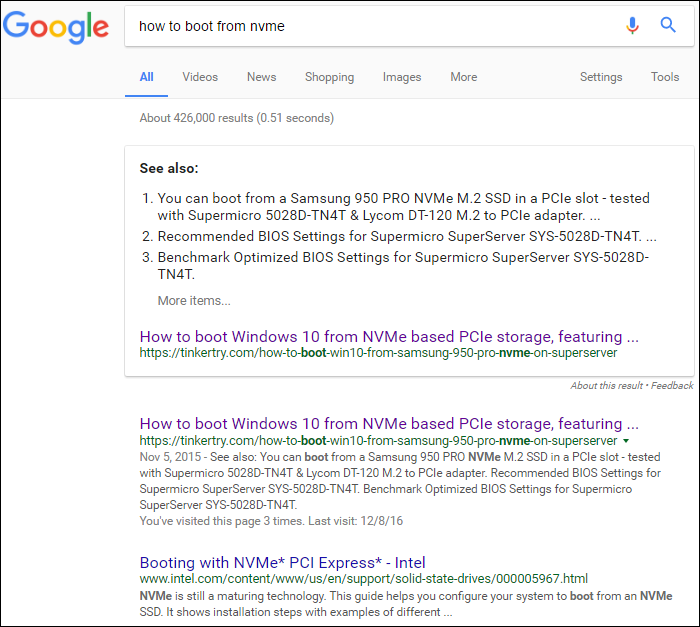The width and height of the screenshot is (700, 627).
Task: Click snippet item 1 about Samsung 950 PRO
Action: pyautogui.click(x=403, y=207)
